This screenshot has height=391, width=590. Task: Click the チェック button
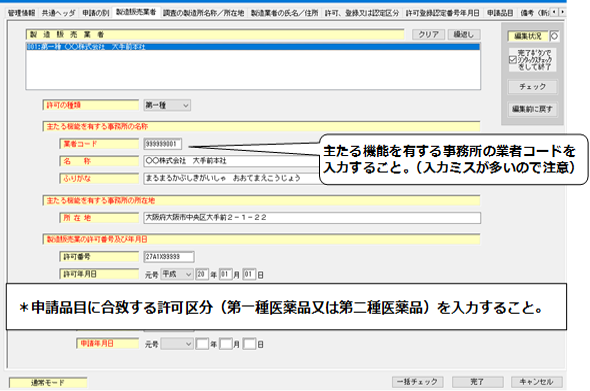[x=532, y=87]
